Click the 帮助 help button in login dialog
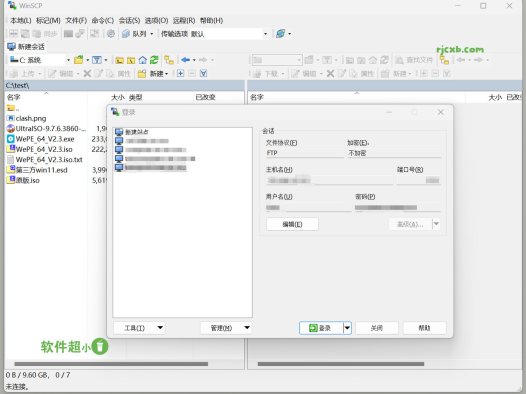Screen dimensions: 526x394 click(x=424, y=328)
